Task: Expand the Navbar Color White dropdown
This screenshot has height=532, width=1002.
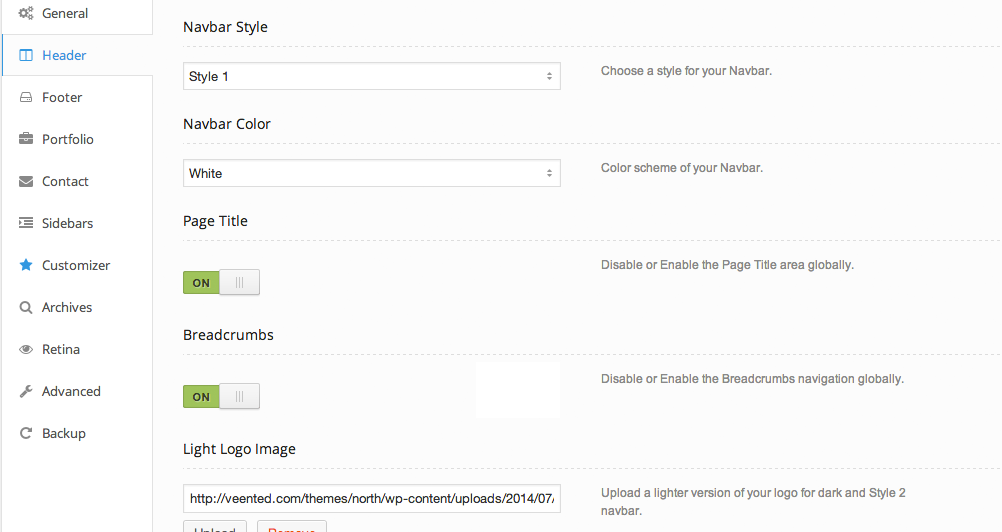Action: point(371,173)
